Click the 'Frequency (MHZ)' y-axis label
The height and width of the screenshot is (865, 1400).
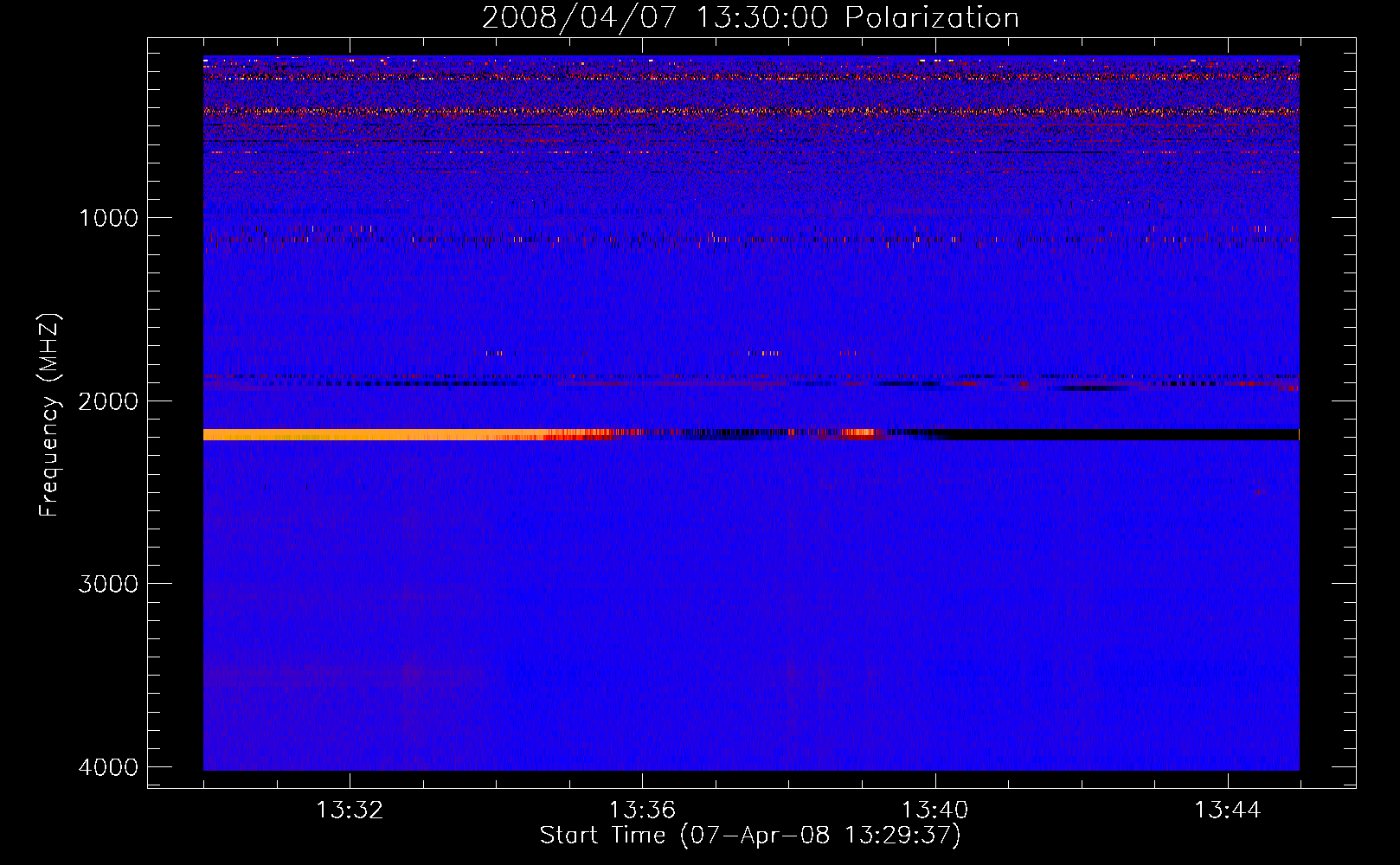pyautogui.click(x=50, y=415)
